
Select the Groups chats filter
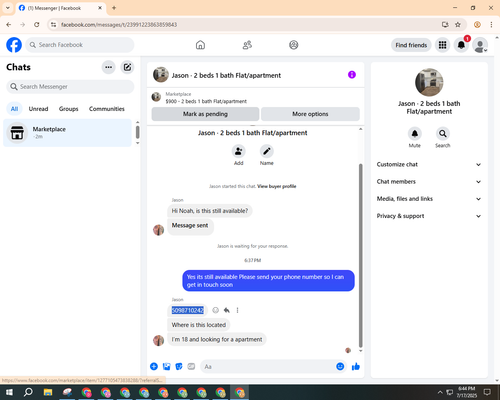coord(68,109)
